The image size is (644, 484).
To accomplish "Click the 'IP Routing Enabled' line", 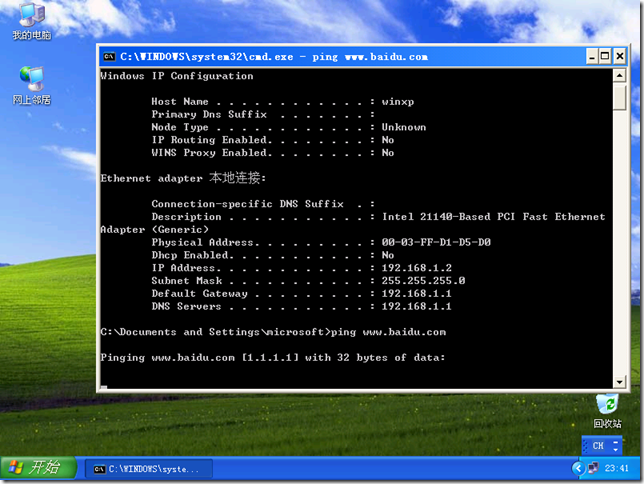I will [x=273, y=140].
